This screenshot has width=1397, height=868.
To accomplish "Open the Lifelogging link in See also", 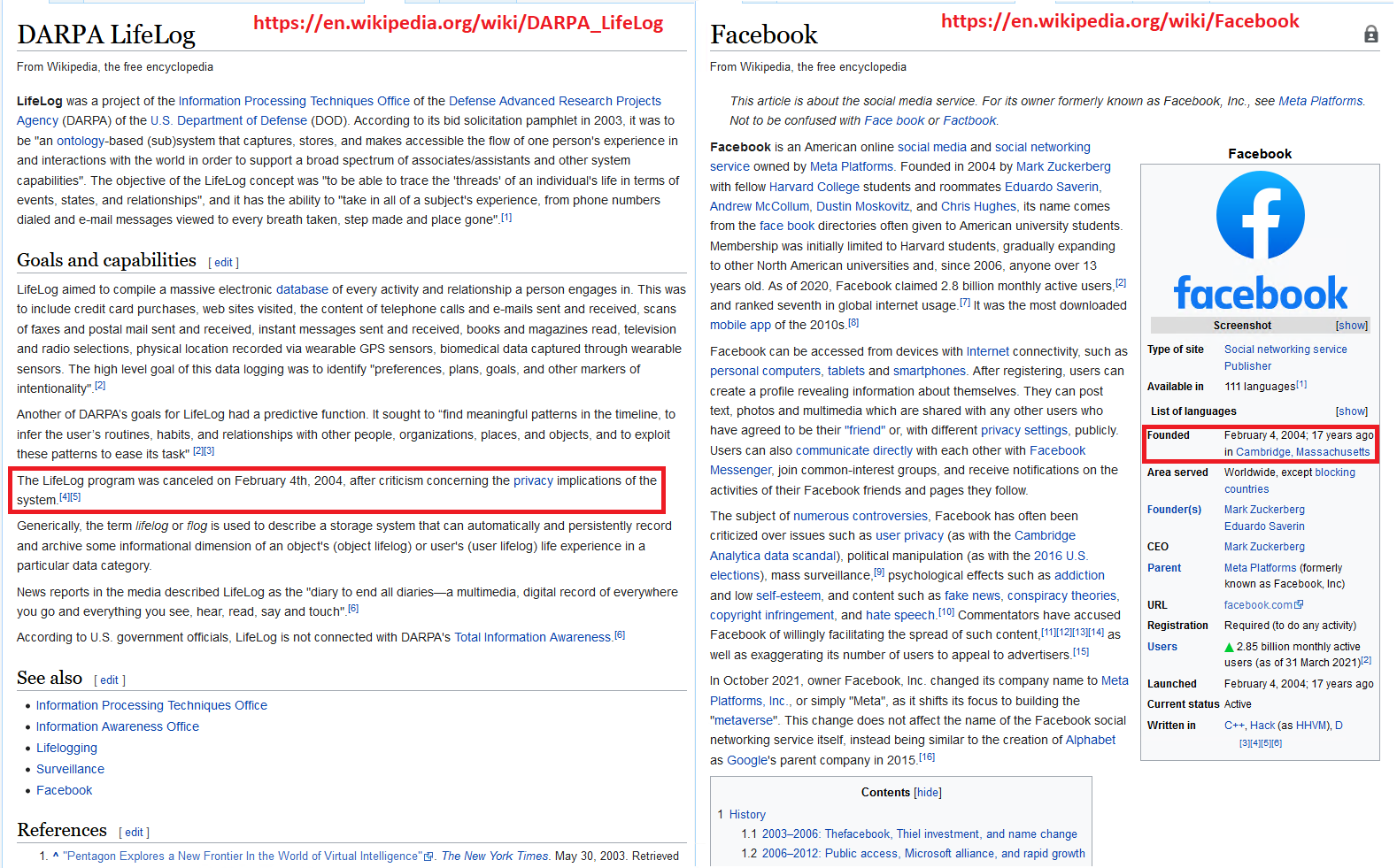I will point(66,748).
